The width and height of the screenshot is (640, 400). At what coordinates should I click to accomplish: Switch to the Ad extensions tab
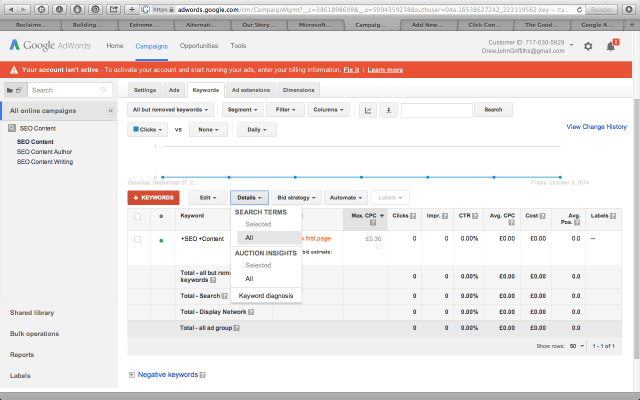pos(251,90)
